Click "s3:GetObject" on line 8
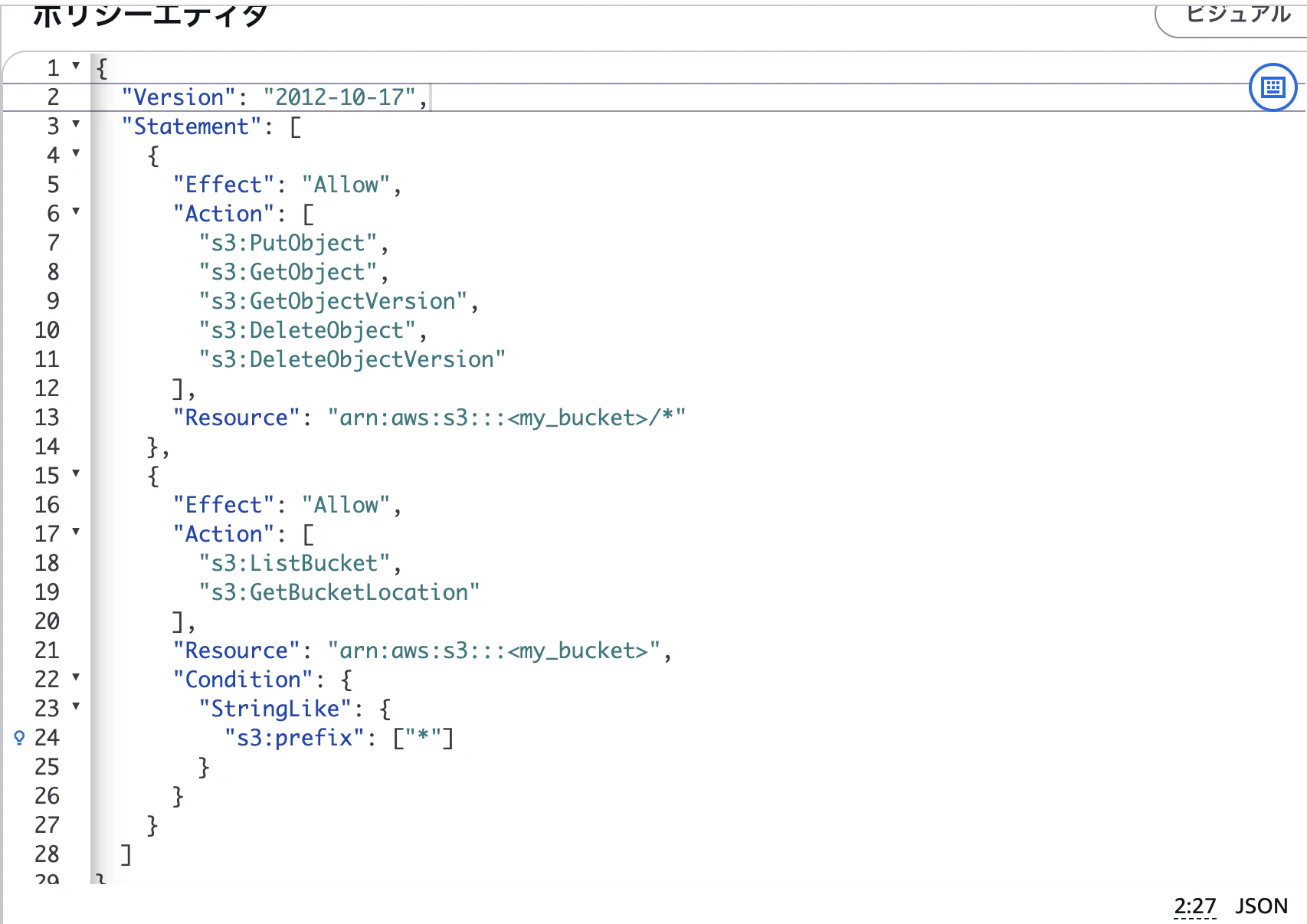The image size is (1307, 924). click(x=288, y=272)
